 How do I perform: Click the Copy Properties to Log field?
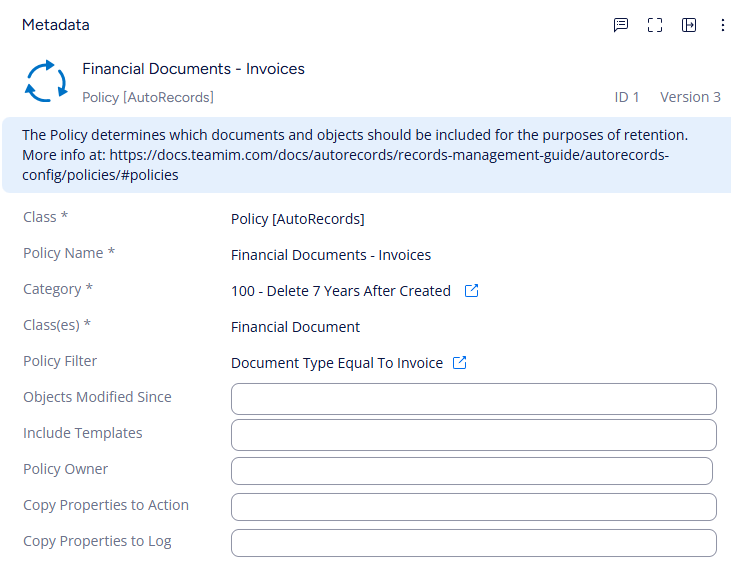click(473, 542)
